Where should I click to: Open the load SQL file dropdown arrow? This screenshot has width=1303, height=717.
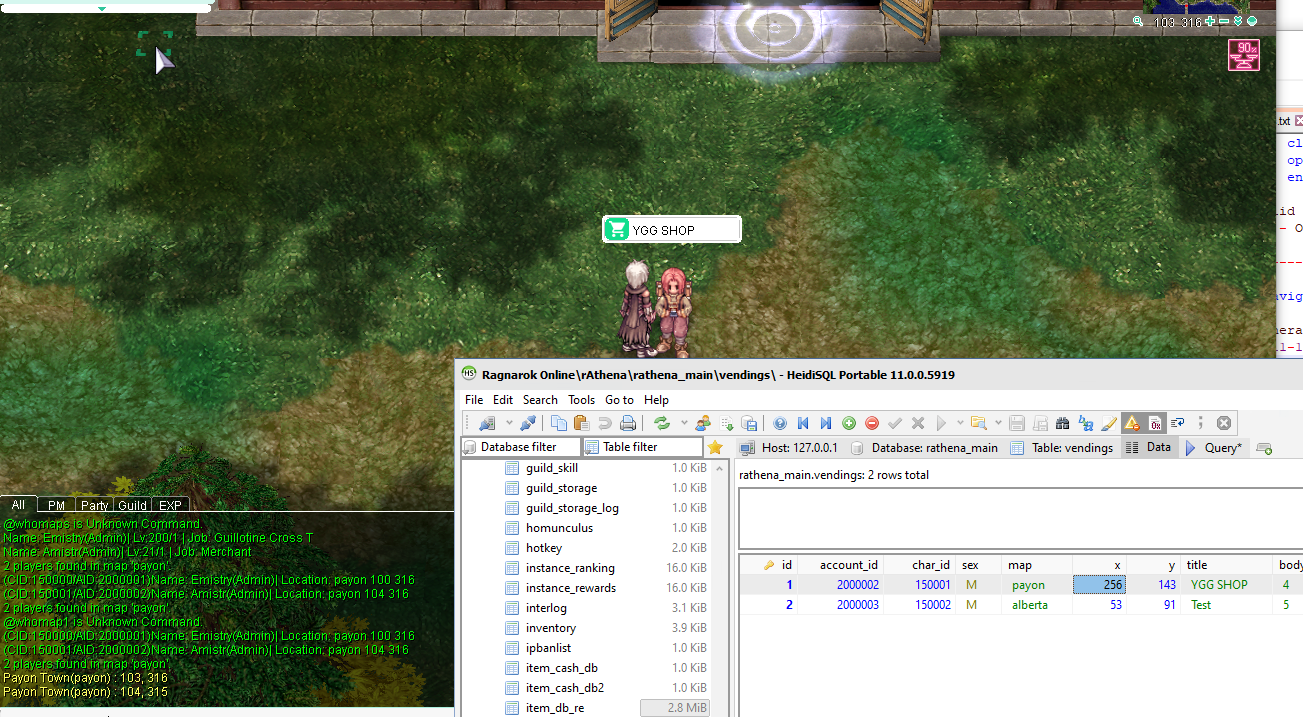point(998,423)
